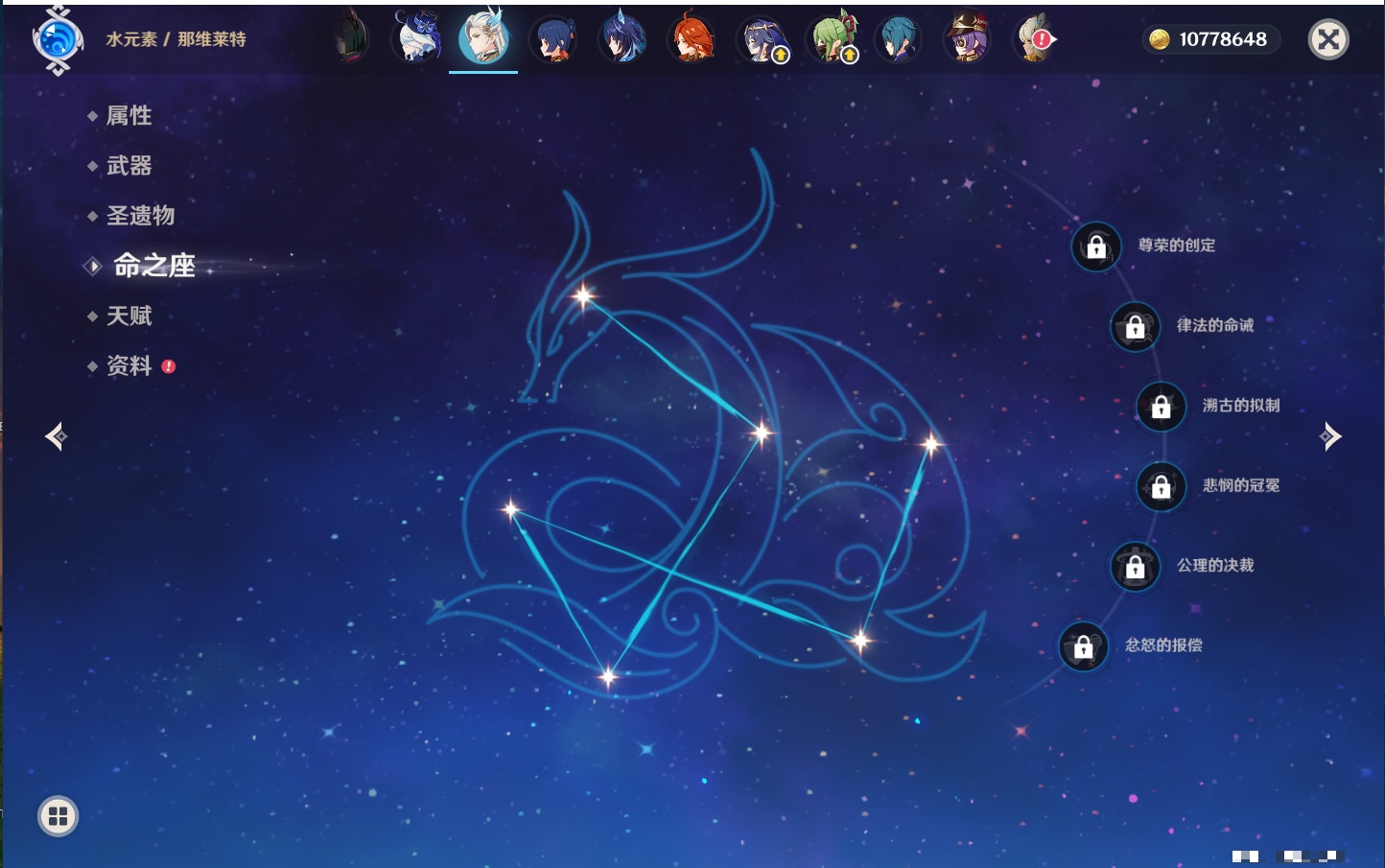Screen dimensions: 1385x868
Task: Open the 资料 profile menu
Action: [x=129, y=365]
